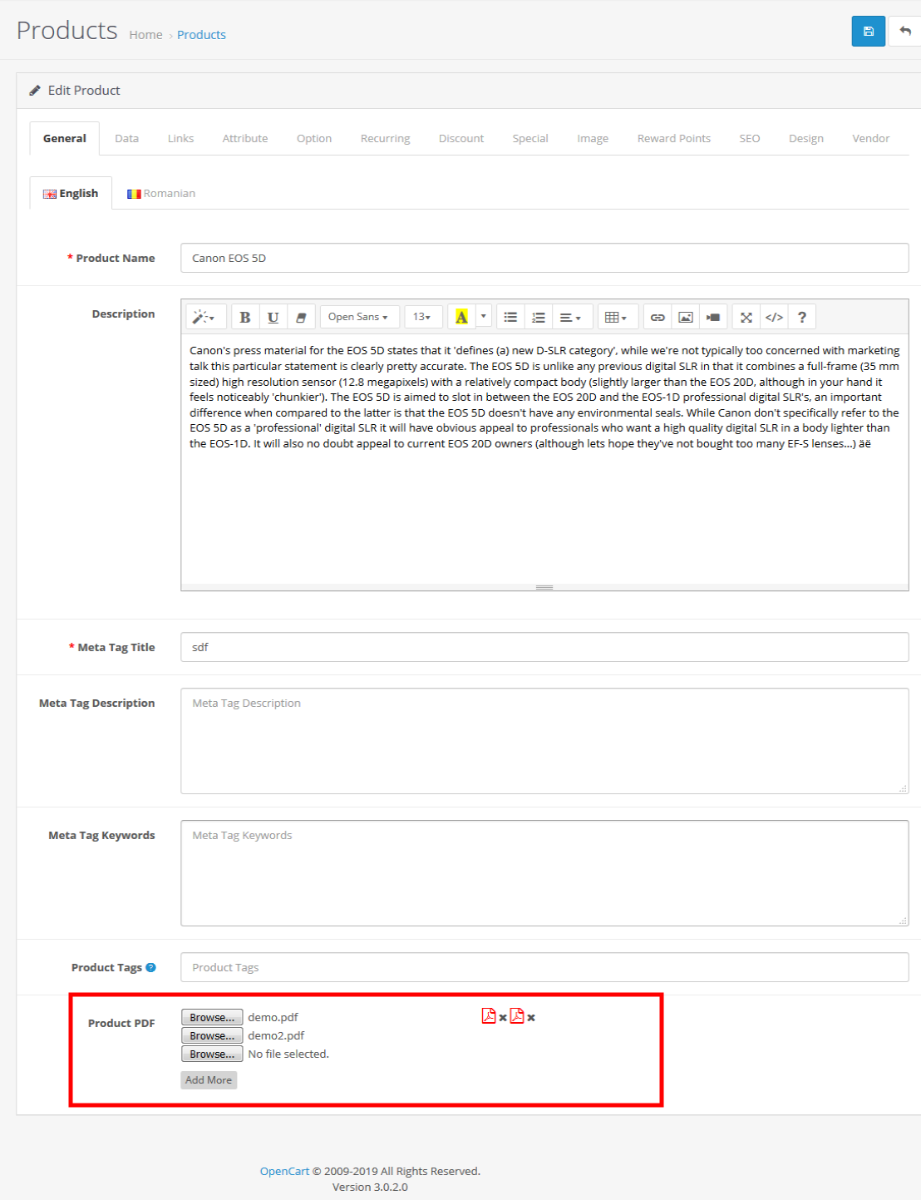The image size is (921, 1200).
Task: Insert an ordered numbered list
Action: click(x=538, y=317)
